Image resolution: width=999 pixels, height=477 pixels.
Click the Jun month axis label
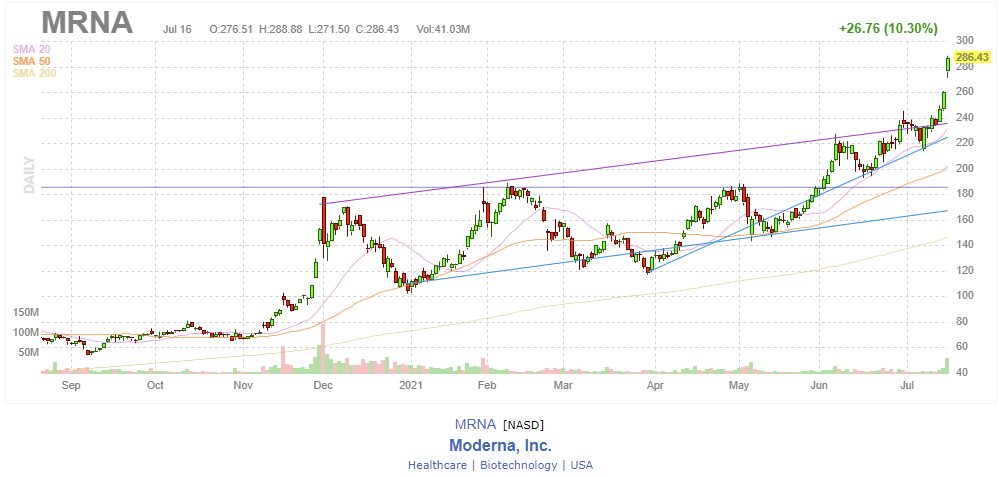[x=819, y=385]
